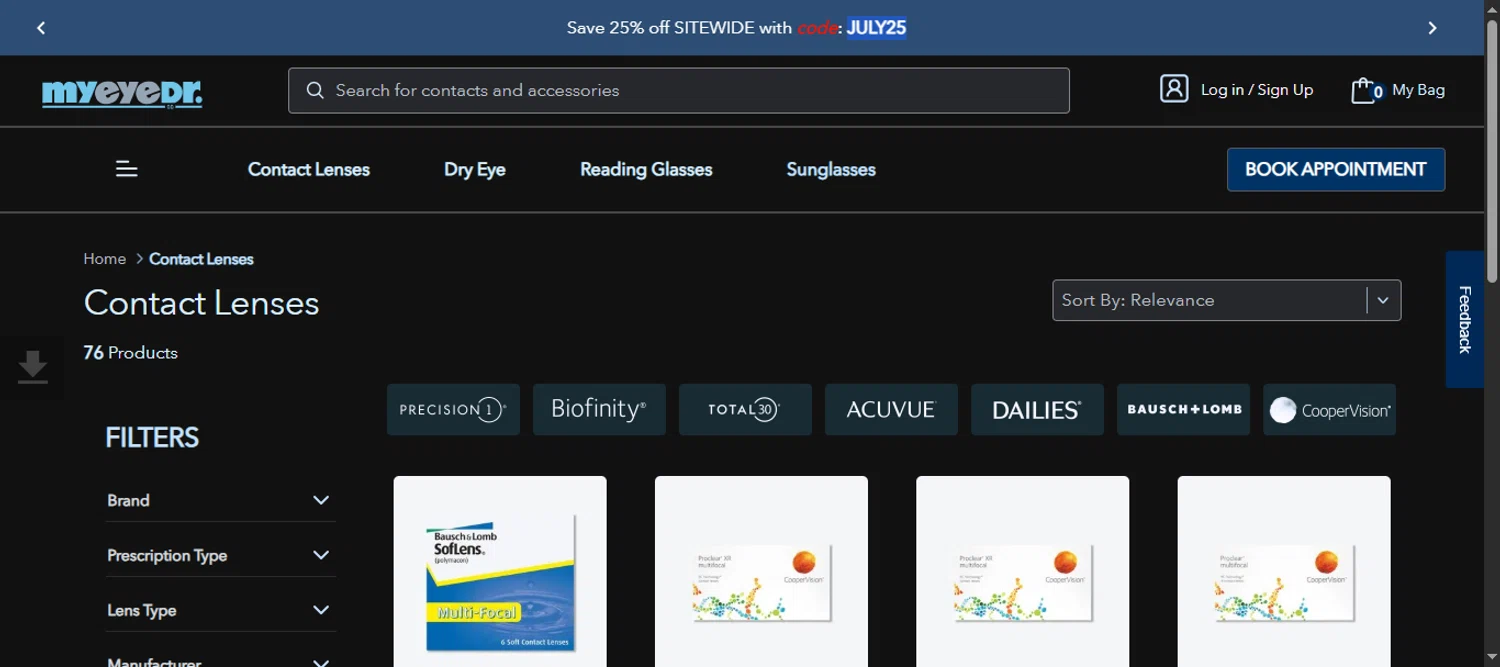Expand the Brand filter
The width and height of the screenshot is (1500, 667).
(x=220, y=500)
